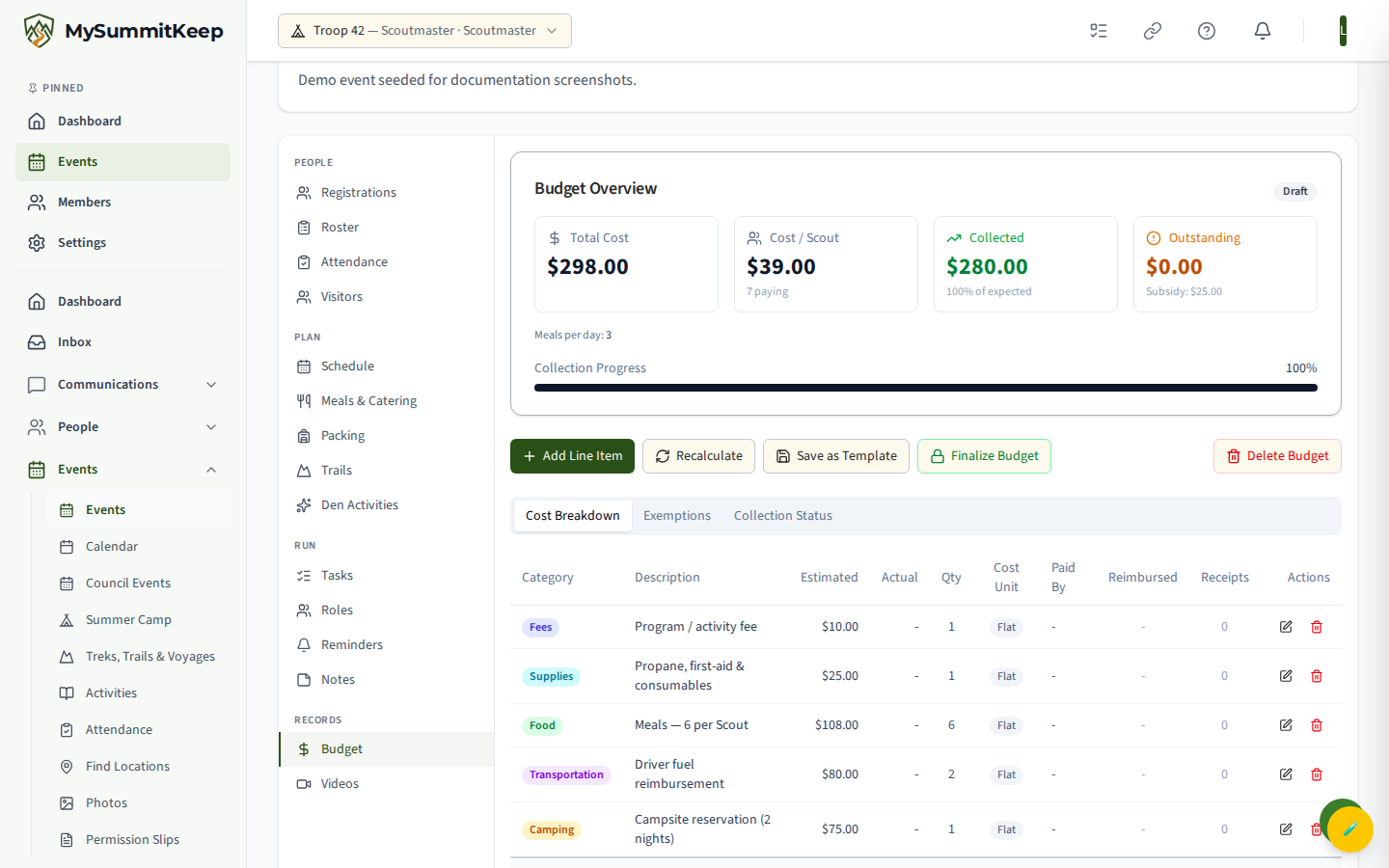
Task: Collapse the Events menu in main sidebar
Action: 123,470
